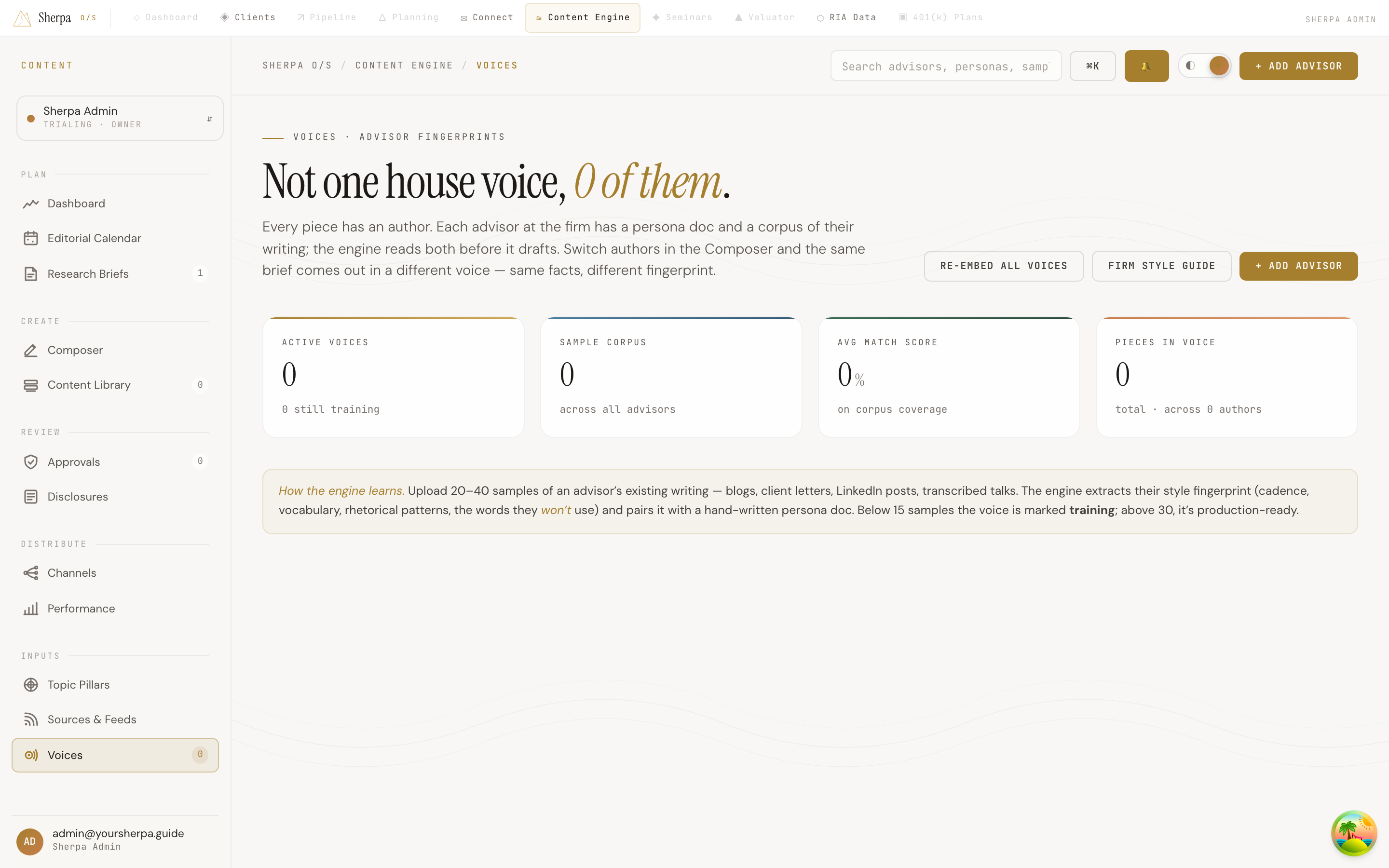Open the Pipeline top nav tab
The image size is (1389, 868).
click(327, 17)
